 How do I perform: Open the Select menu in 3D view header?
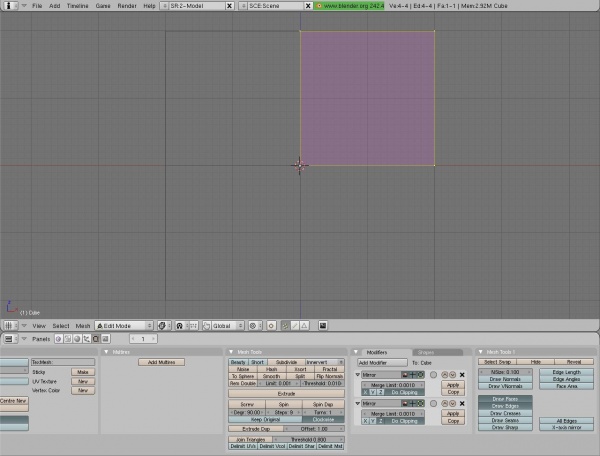[x=61, y=326]
